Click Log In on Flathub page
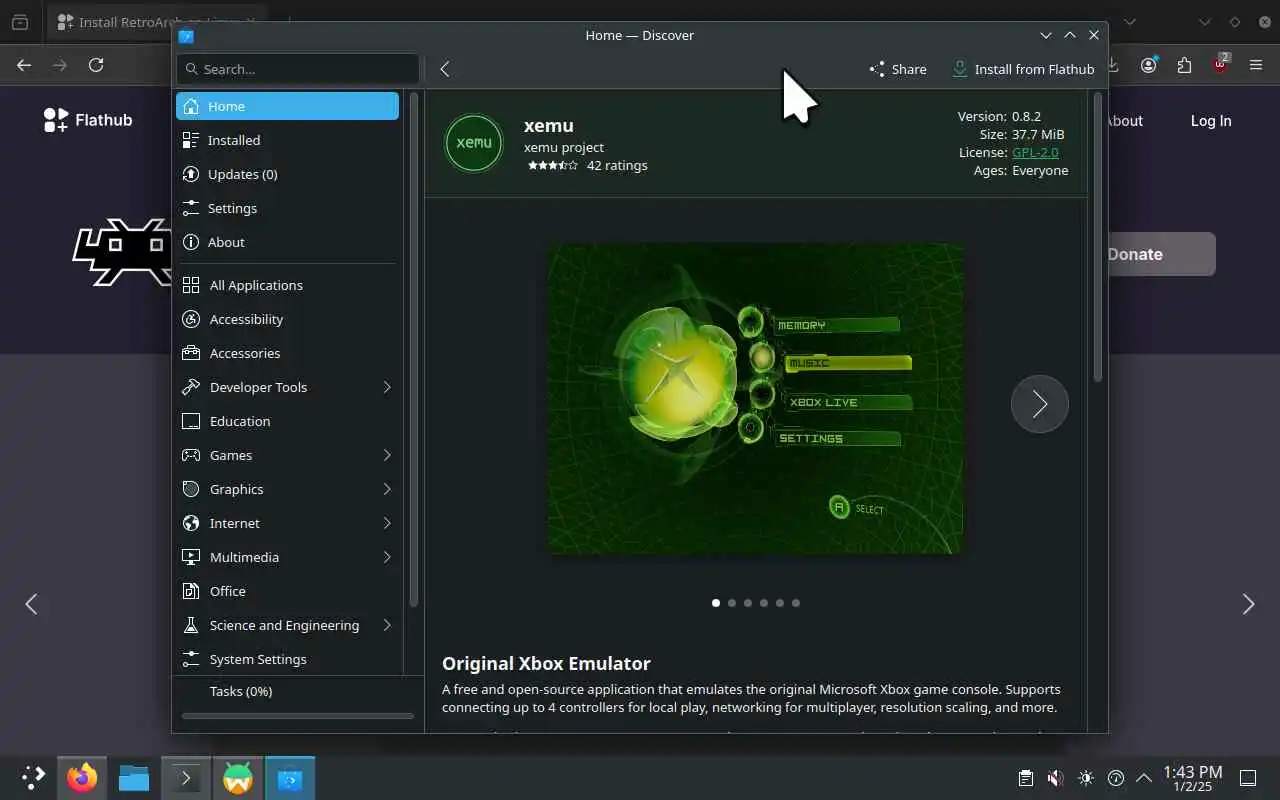The image size is (1280, 800). [x=1211, y=121]
